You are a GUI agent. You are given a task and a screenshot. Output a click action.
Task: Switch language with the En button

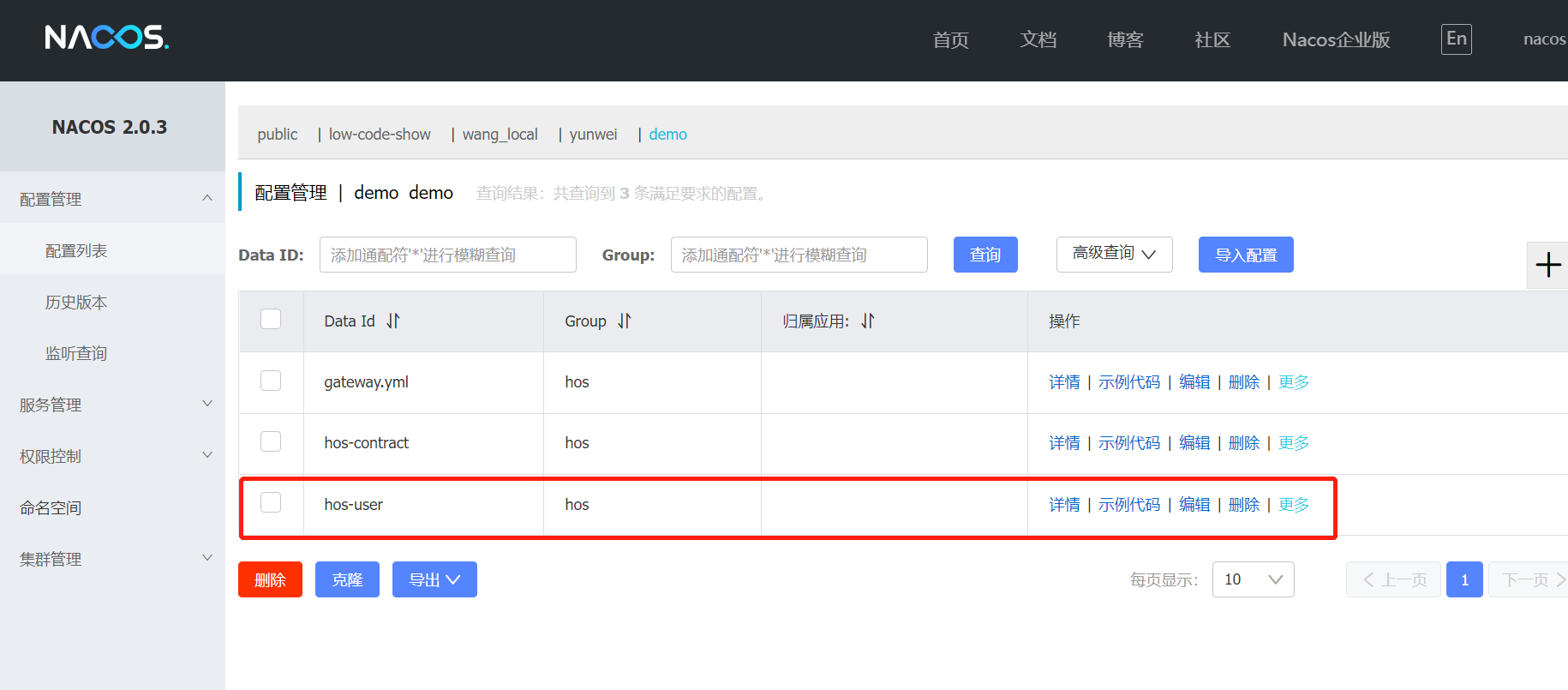pyautogui.click(x=1456, y=39)
